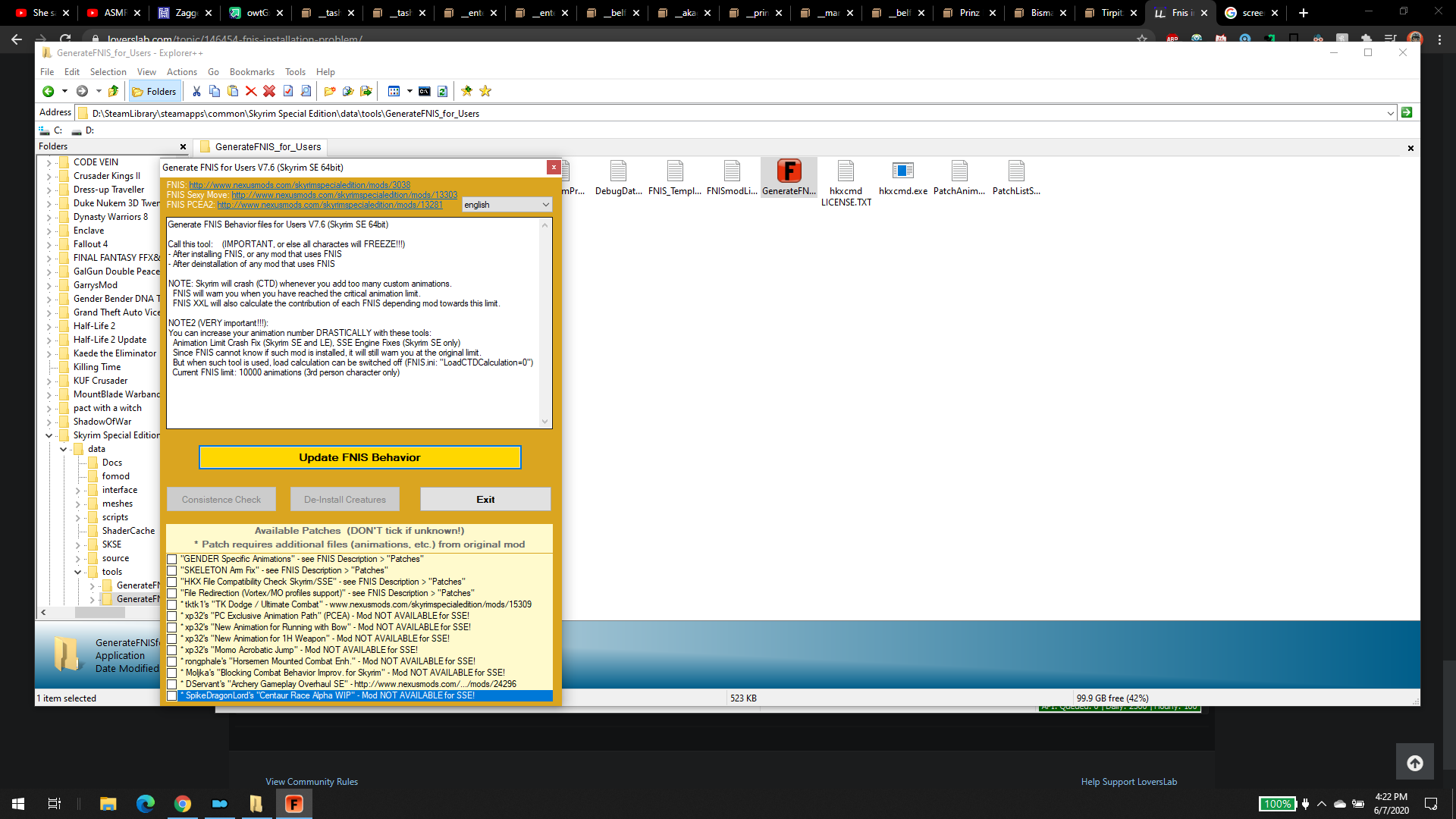Click Update FNIS Behavior button
The height and width of the screenshot is (819, 1456).
(x=359, y=457)
